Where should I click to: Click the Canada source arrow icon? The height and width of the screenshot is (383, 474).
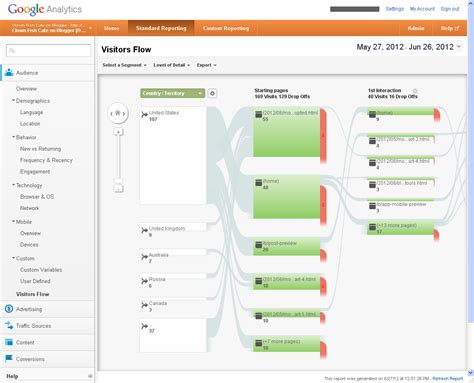144,305
